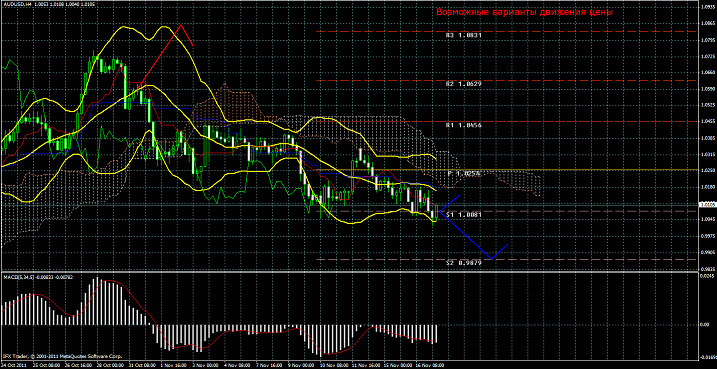Click the current price marker on price axis
The height and width of the screenshot is (369, 717).
point(707,205)
